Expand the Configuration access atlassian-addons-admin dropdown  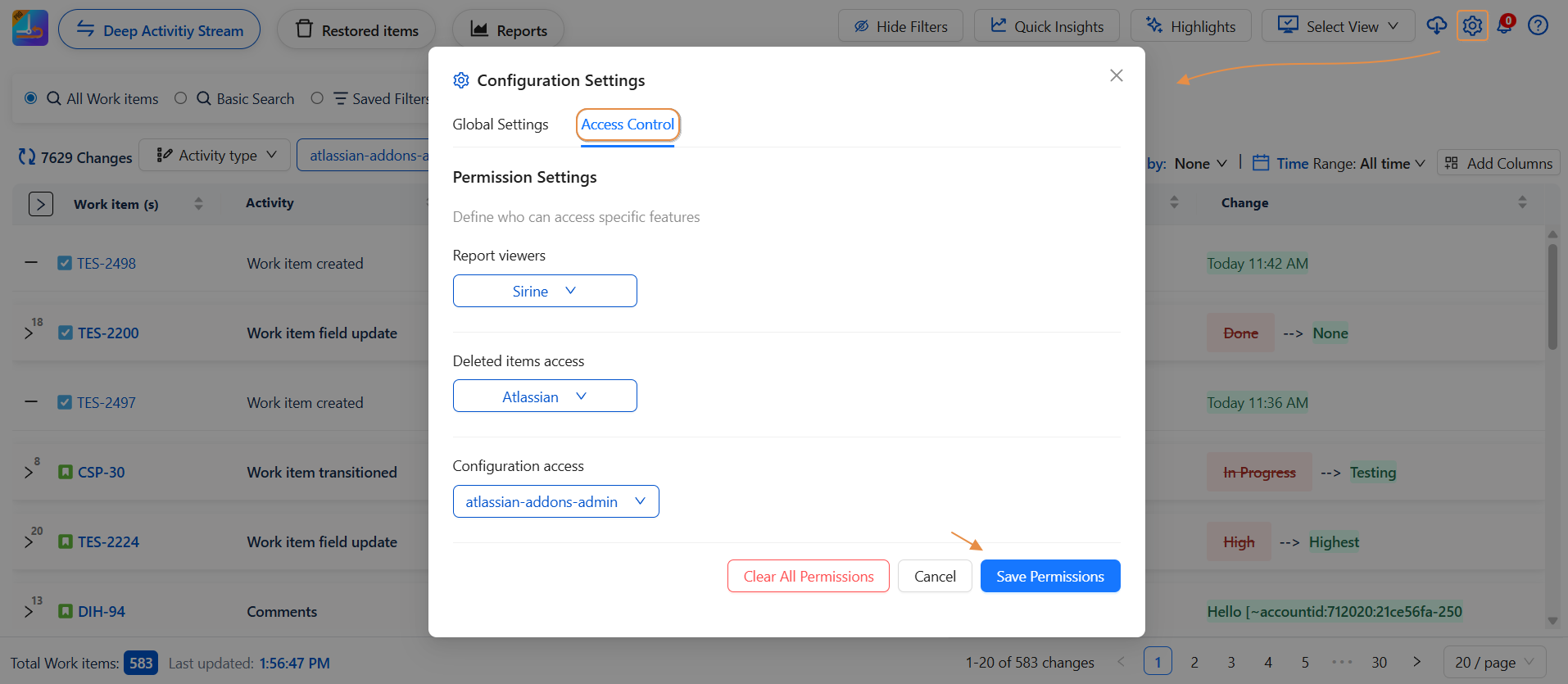pos(555,501)
